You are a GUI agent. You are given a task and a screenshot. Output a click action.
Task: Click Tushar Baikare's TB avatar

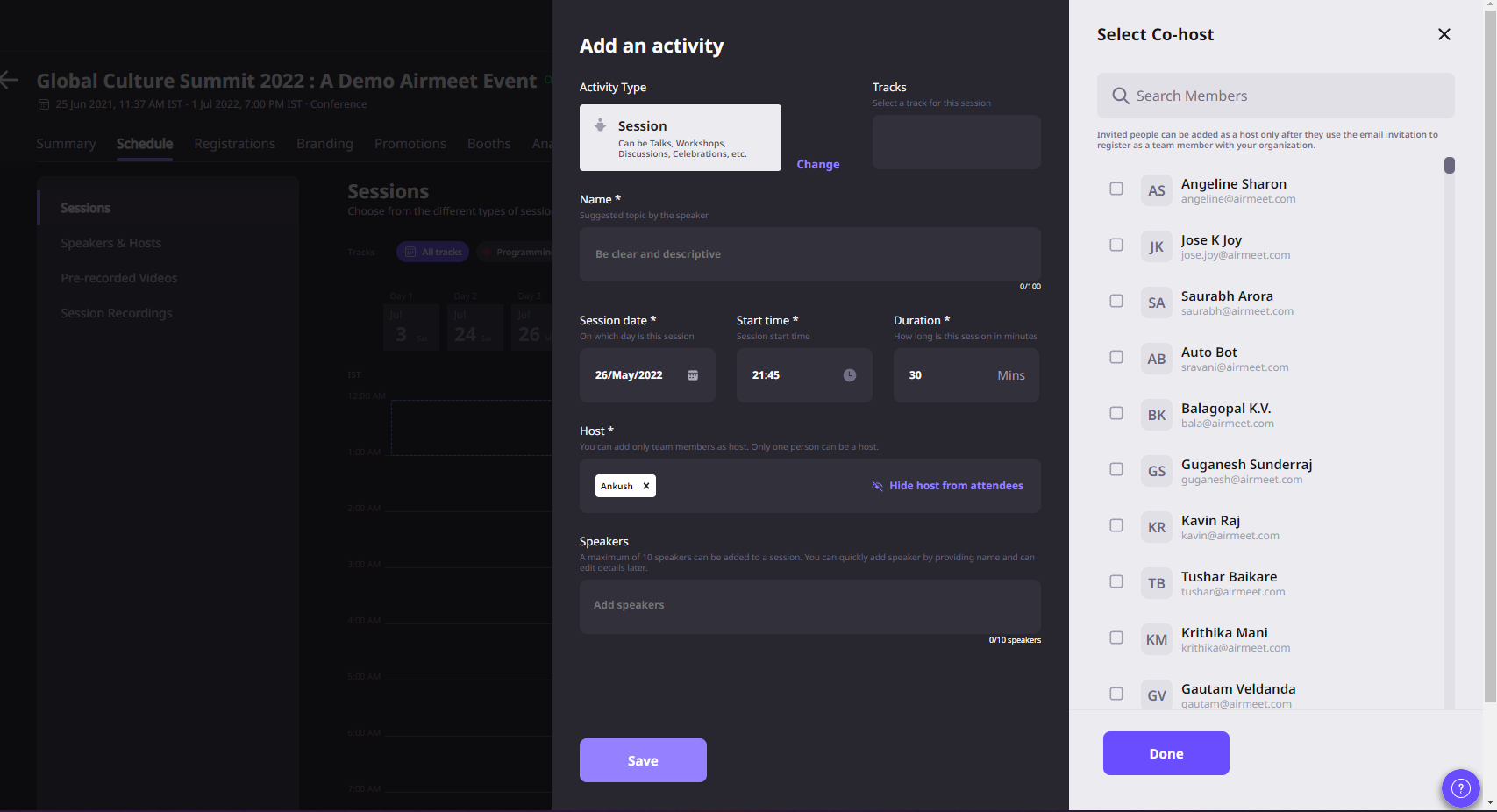tap(1157, 583)
